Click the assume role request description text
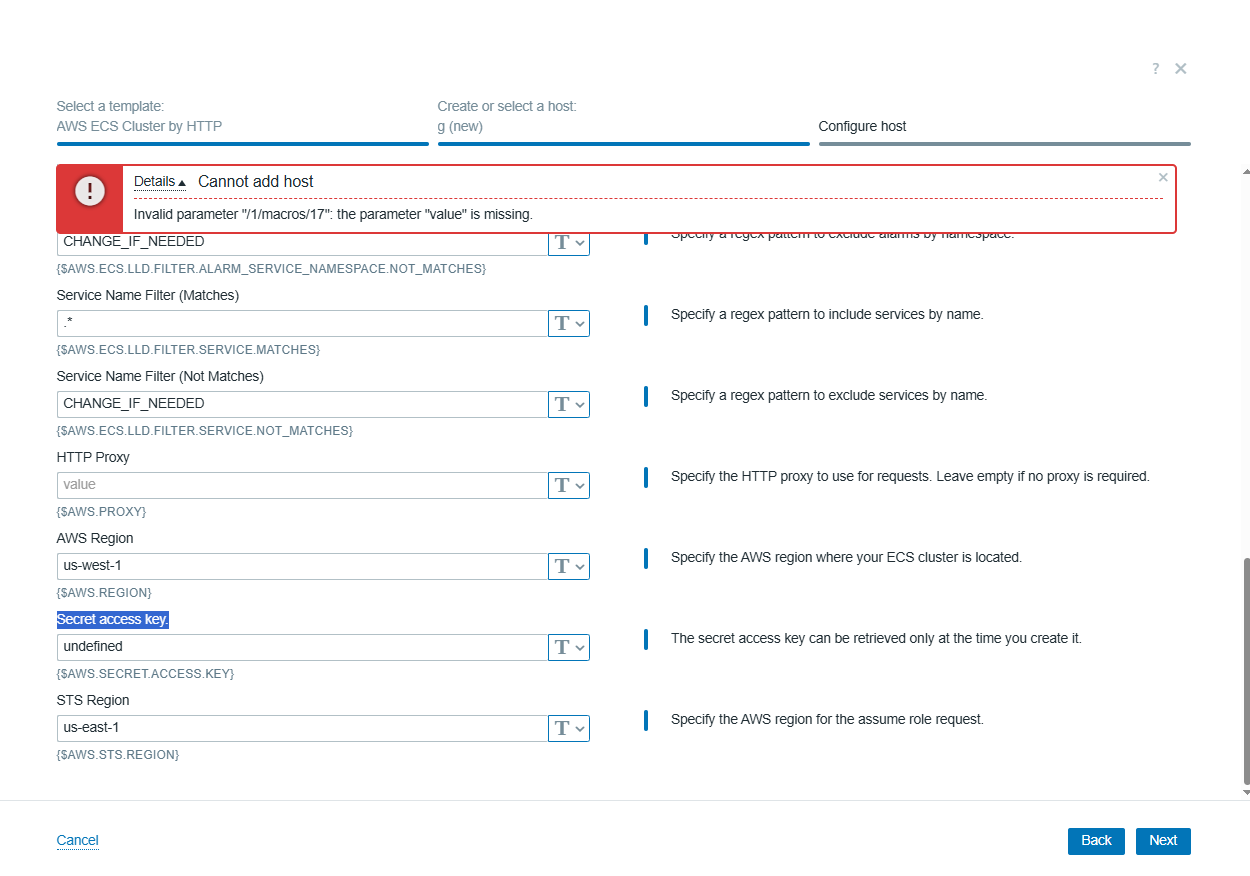The image size is (1250, 876). (x=827, y=720)
